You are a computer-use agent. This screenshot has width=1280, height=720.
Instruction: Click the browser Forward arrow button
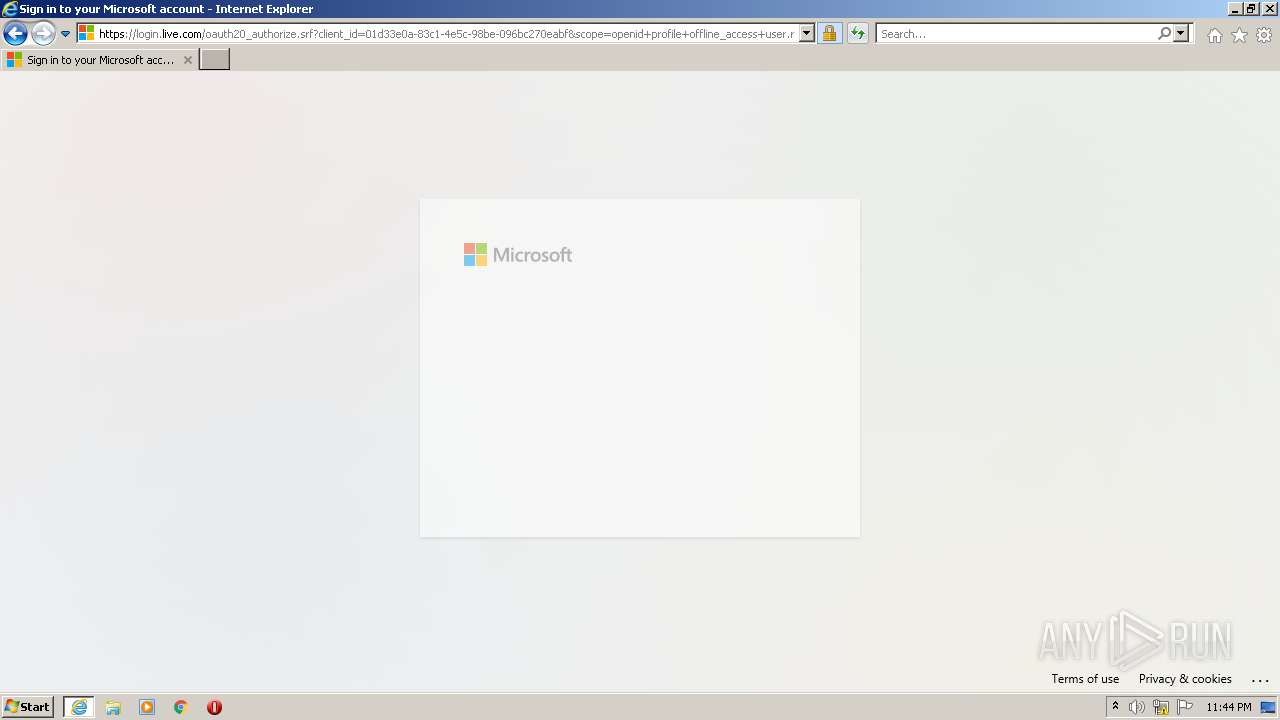(x=43, y=33)
